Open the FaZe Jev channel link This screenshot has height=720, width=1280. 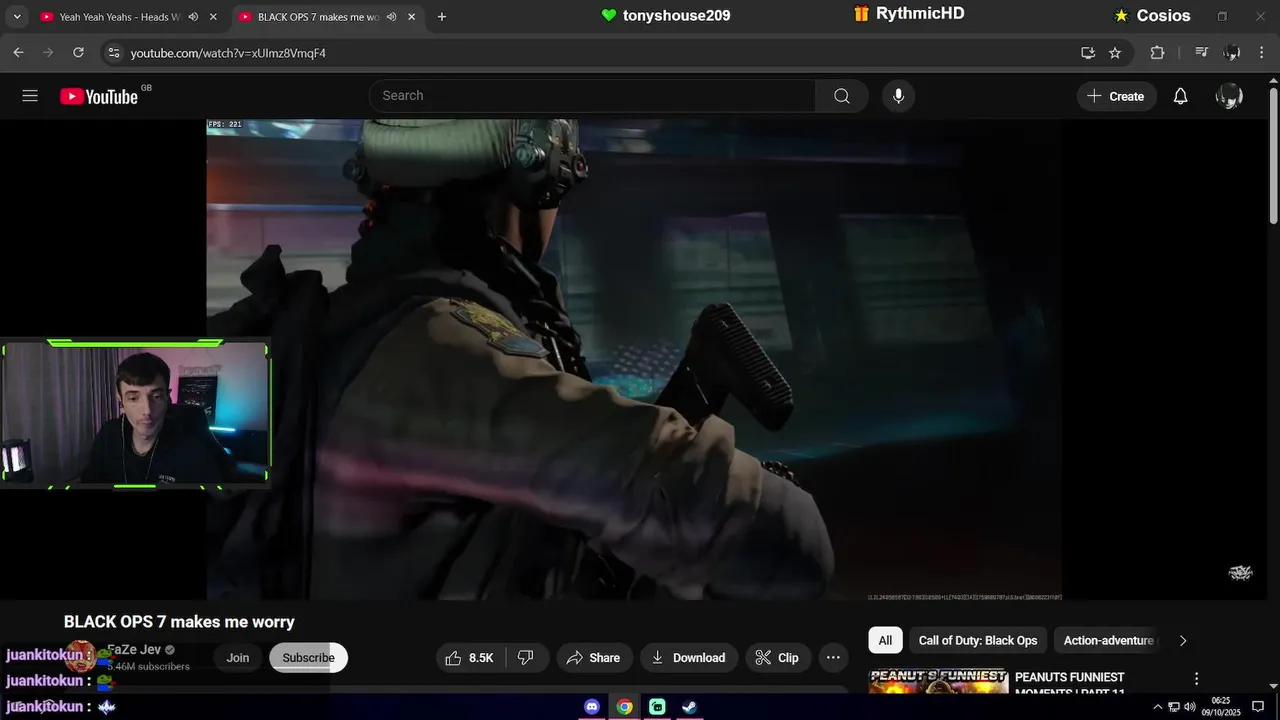coord(134,650)
